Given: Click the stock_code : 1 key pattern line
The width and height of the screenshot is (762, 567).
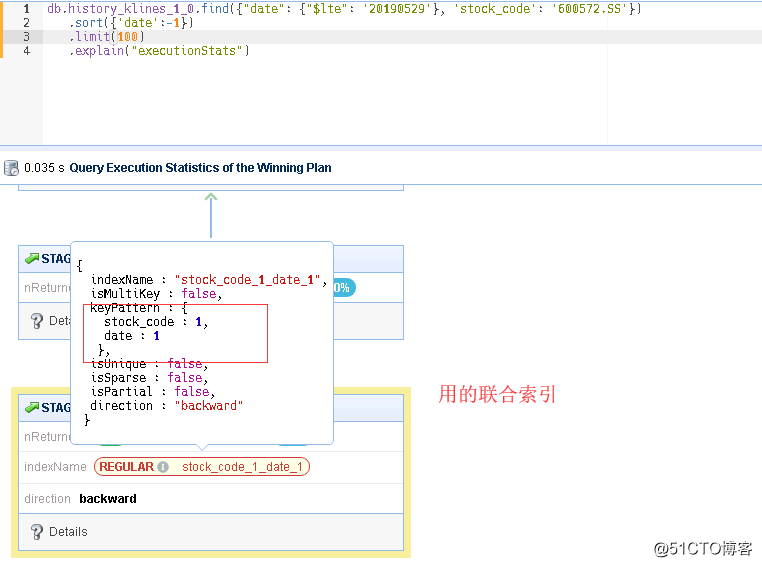Looking at the screenshot, I should click(x=156, y=322).
